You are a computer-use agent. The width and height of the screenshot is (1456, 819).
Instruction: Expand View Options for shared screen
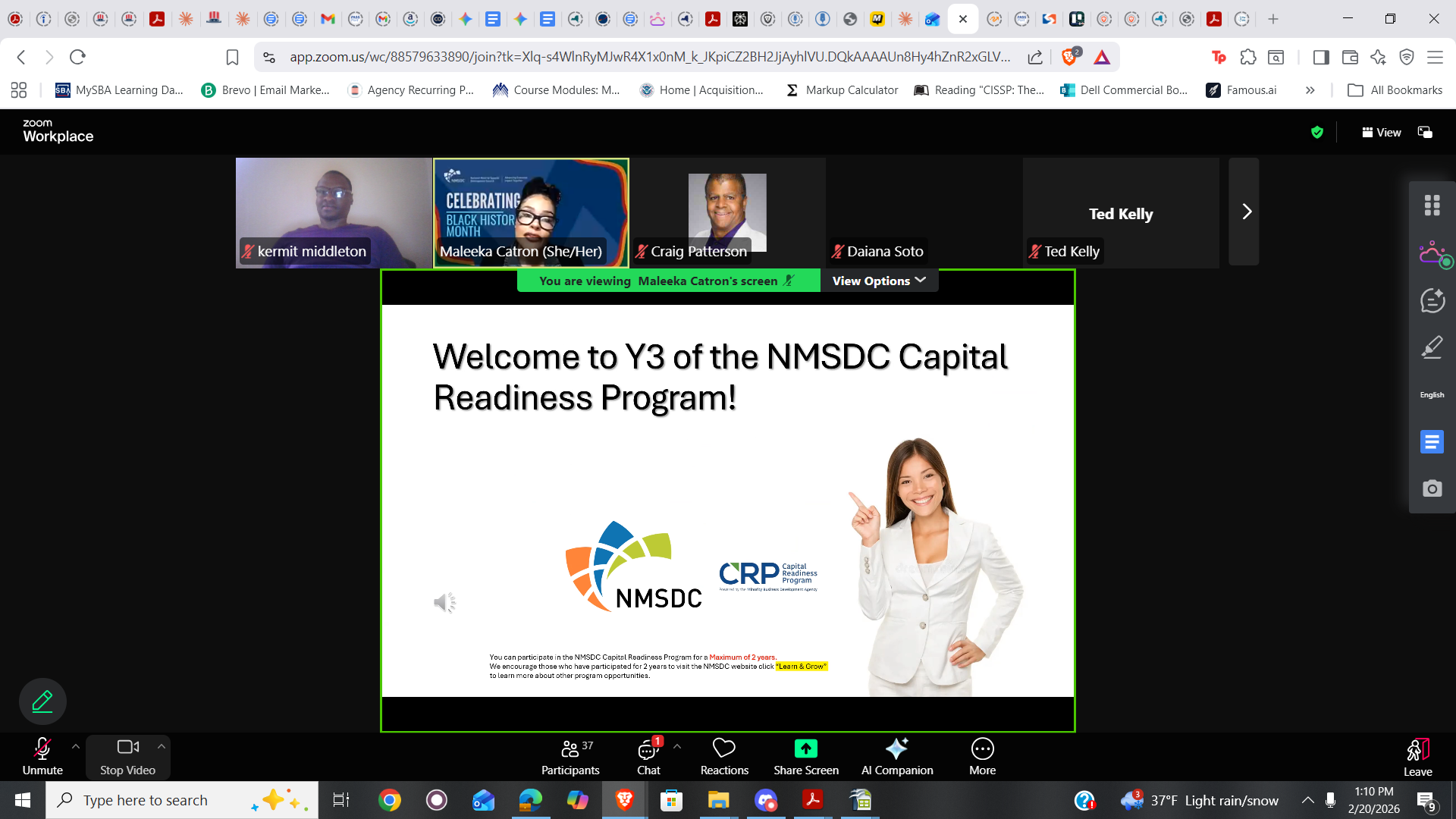tap(878, 281)
